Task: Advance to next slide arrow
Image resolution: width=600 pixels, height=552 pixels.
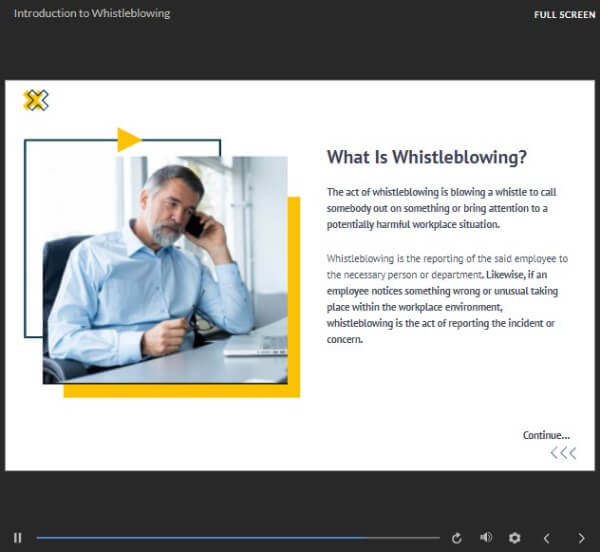Action: (x=582, y=538)
